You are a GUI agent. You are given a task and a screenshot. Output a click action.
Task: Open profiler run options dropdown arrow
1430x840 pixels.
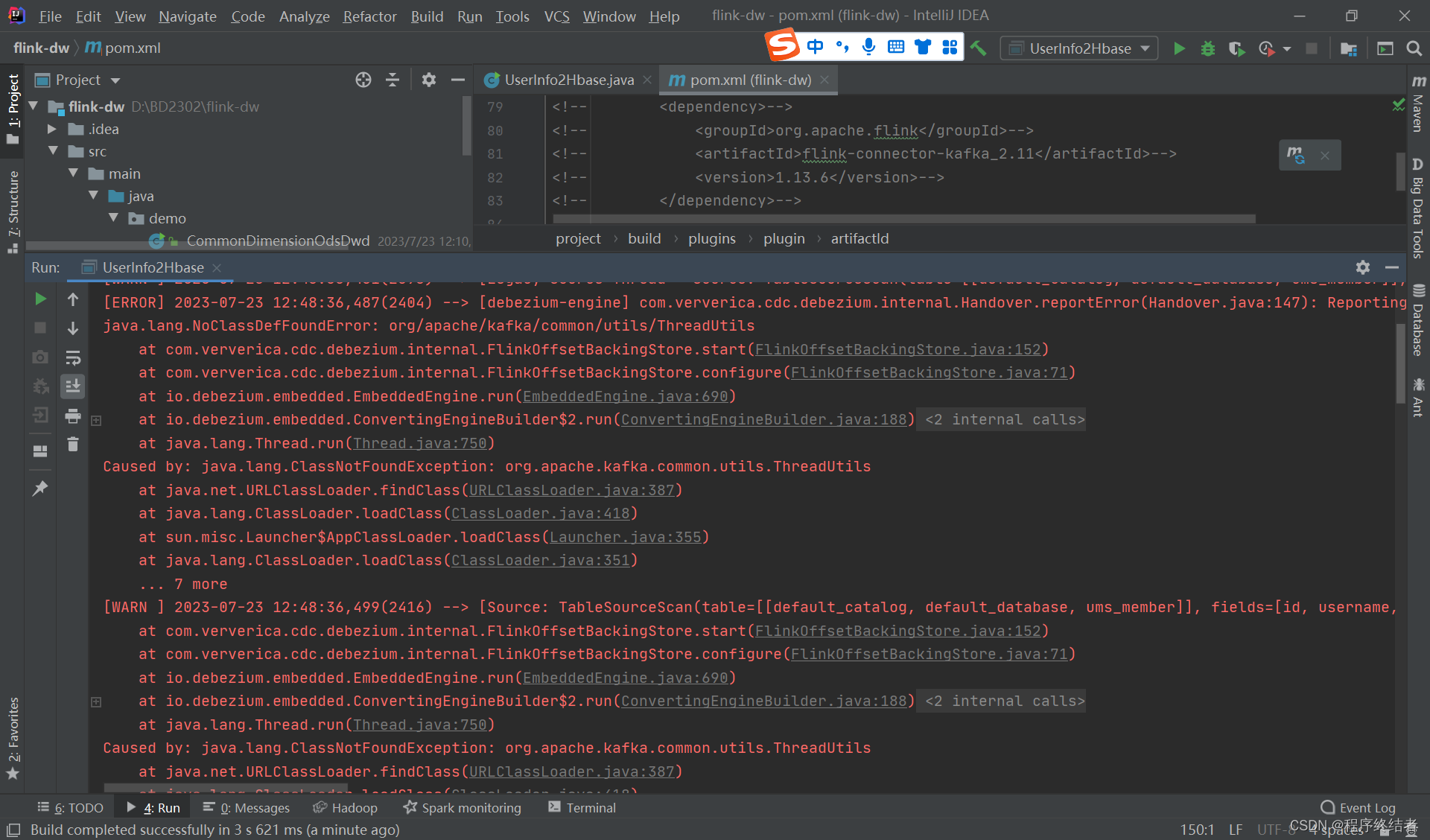[x=1287, y=49]
